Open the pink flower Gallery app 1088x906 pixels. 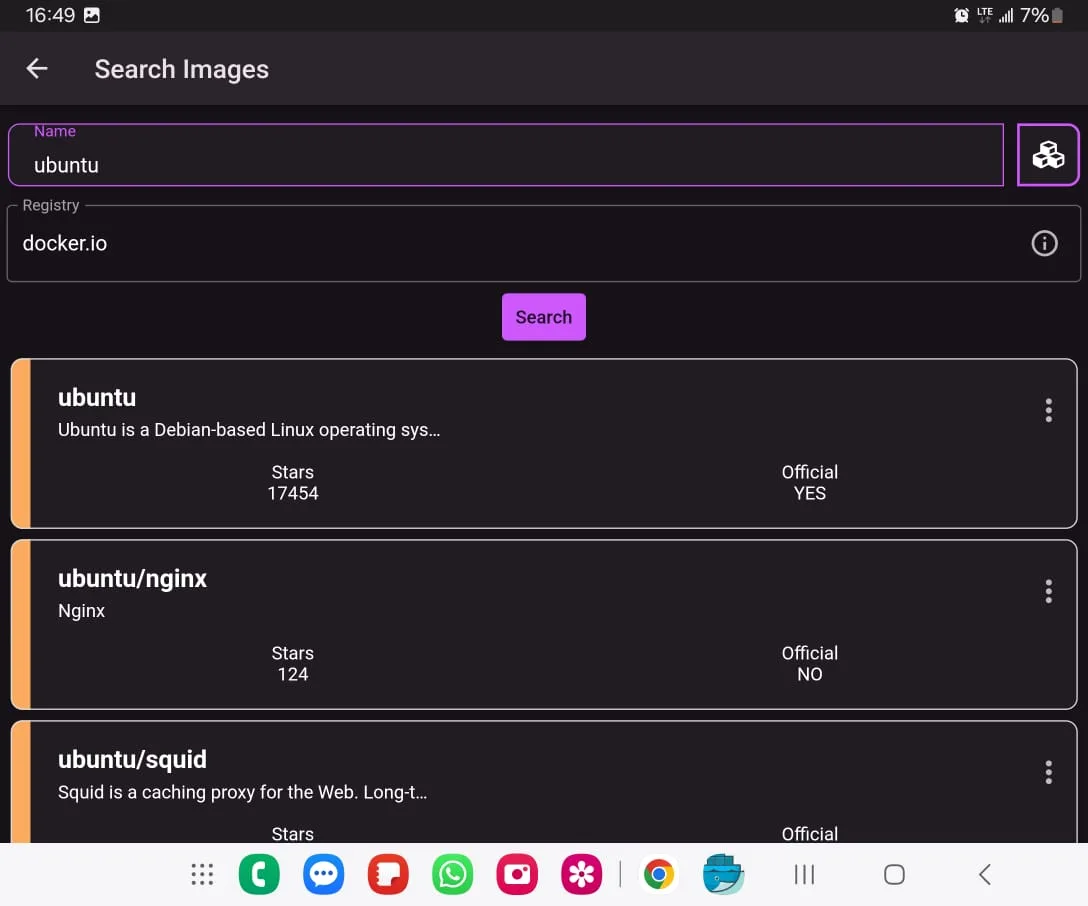[x=581, y=874]
